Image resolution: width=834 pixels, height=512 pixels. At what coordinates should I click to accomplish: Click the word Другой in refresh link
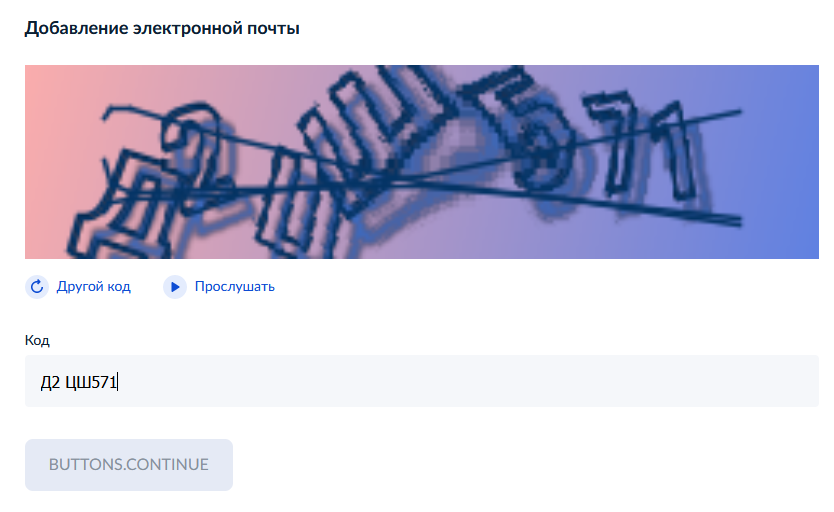(x=80, y=287)
